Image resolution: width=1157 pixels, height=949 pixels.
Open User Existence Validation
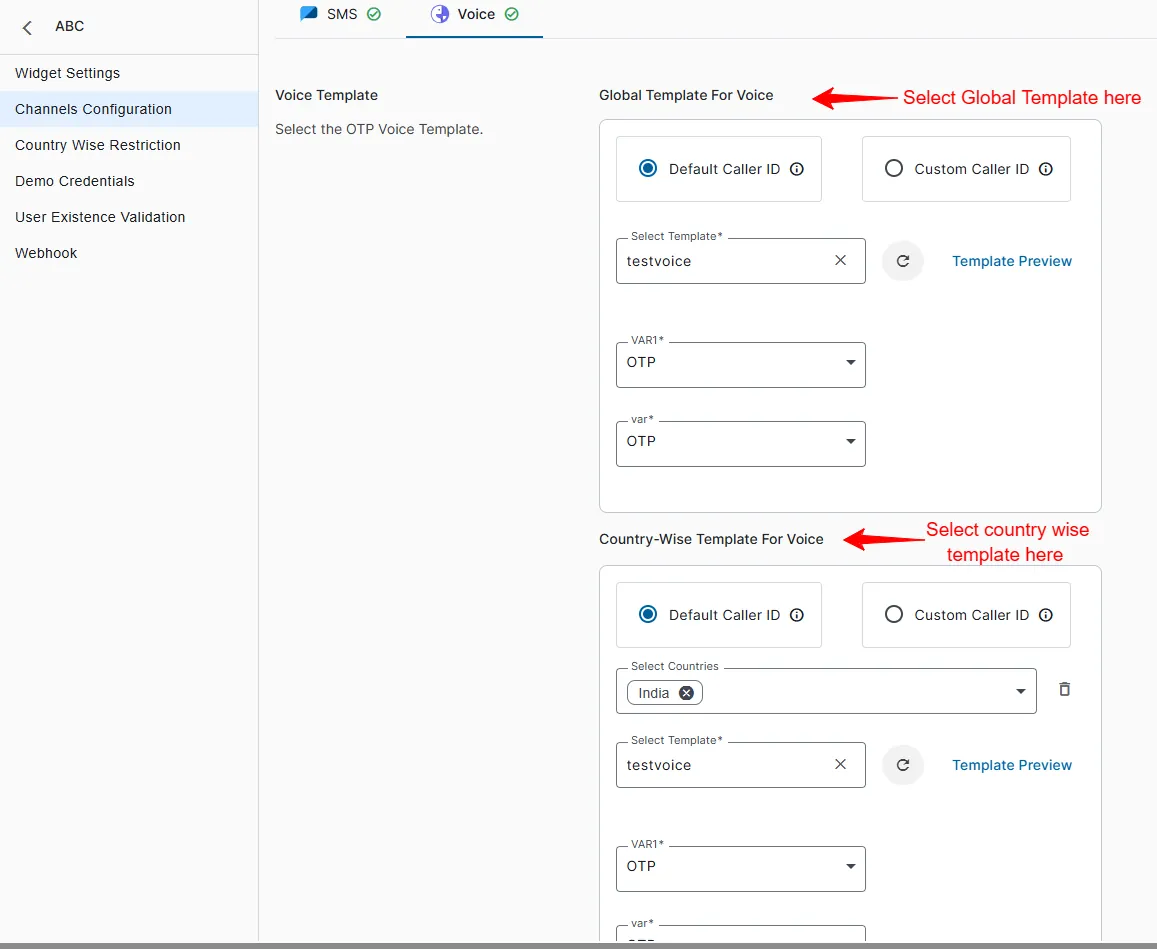(x=129, y=218)
